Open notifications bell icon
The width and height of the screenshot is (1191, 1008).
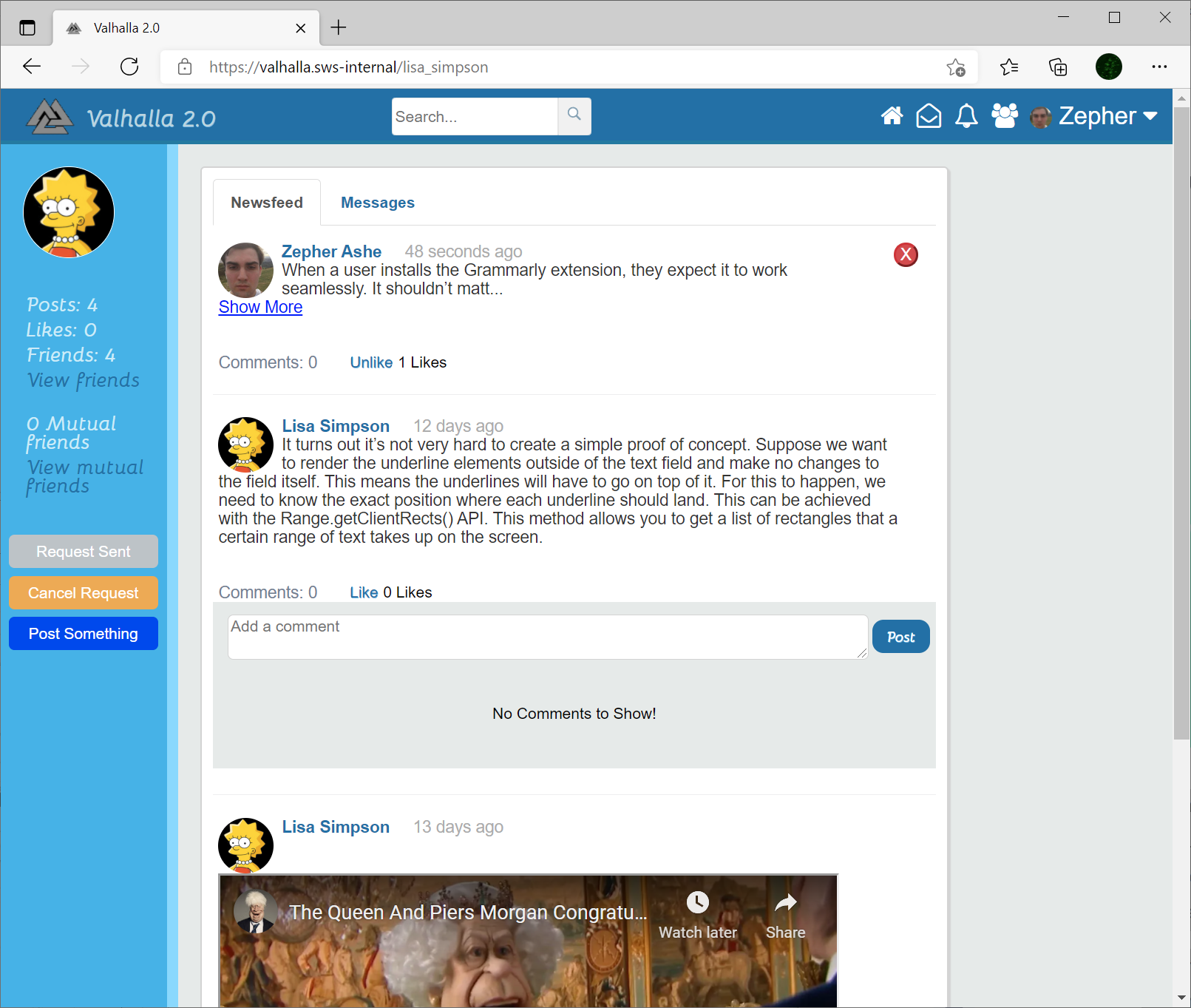pos(966,116)
